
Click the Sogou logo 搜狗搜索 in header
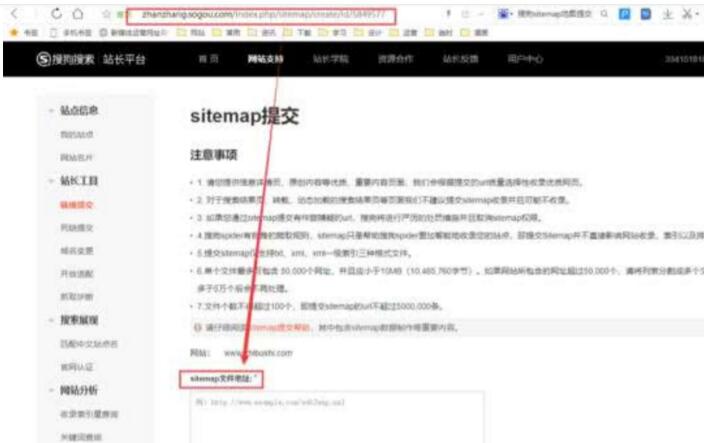(65, 59)
